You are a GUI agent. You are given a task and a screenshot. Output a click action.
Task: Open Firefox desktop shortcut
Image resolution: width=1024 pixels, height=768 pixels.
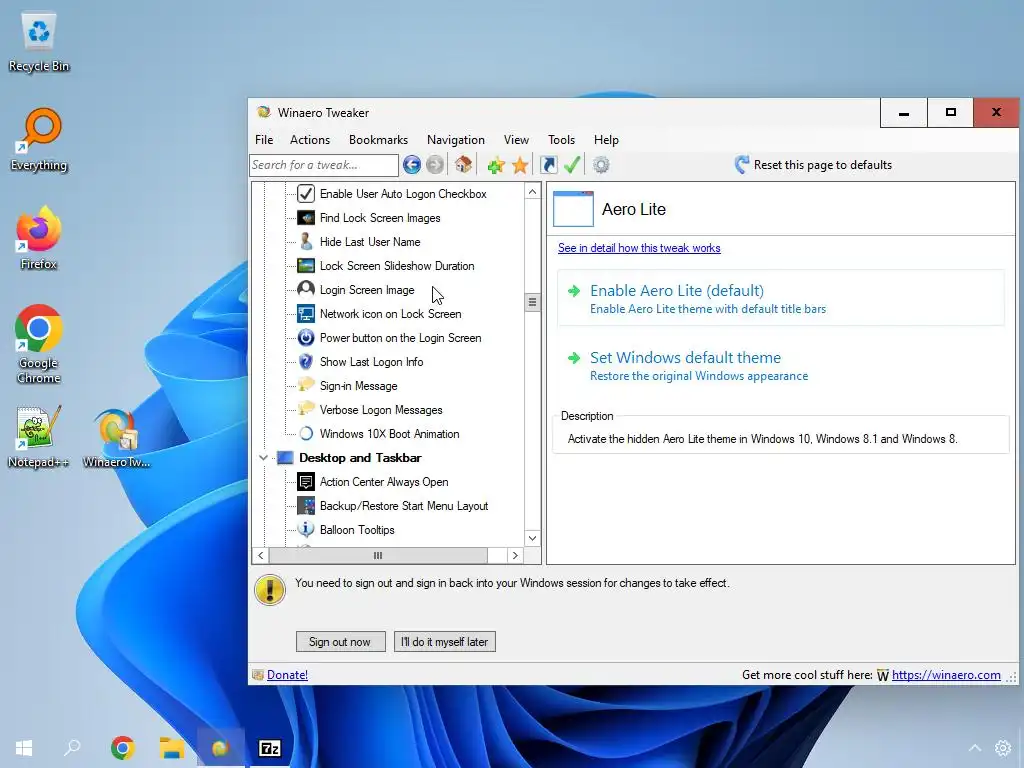point(39,238)
